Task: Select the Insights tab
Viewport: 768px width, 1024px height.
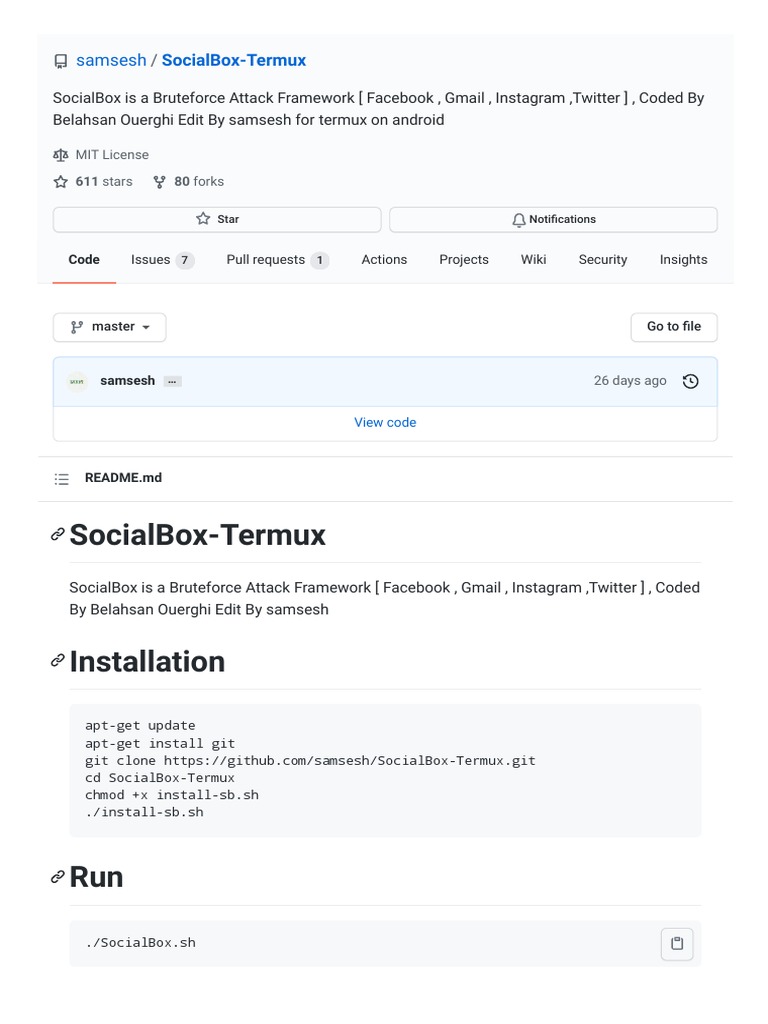Action: point(683,260)
